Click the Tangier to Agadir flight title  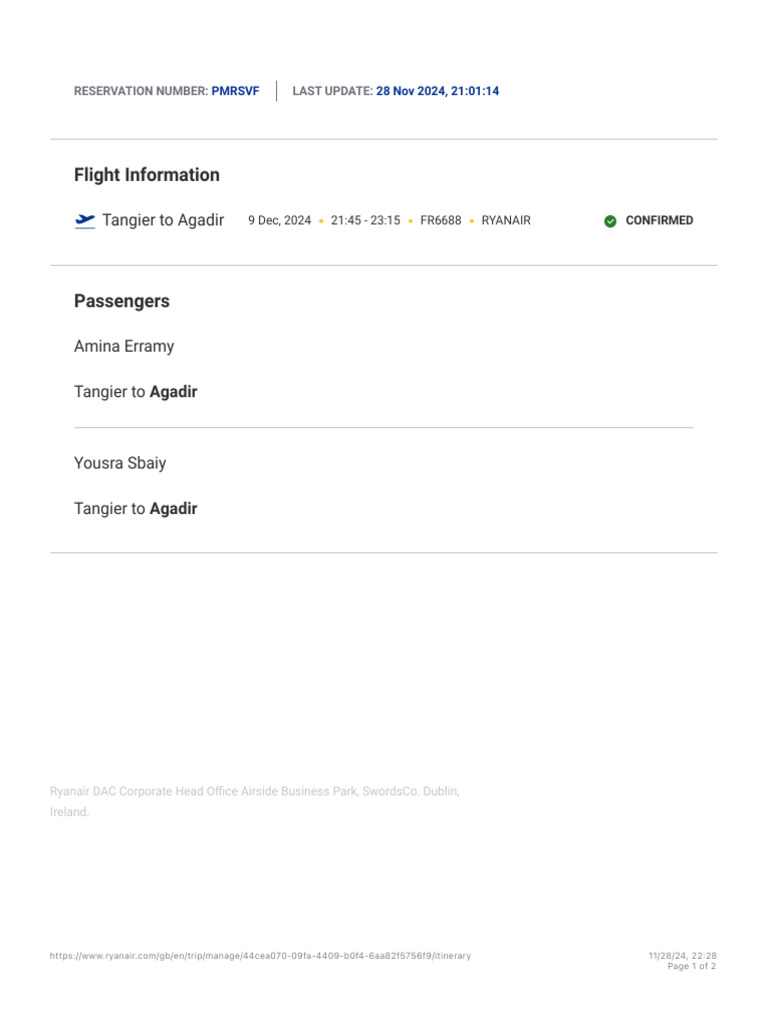coord(163,220)
